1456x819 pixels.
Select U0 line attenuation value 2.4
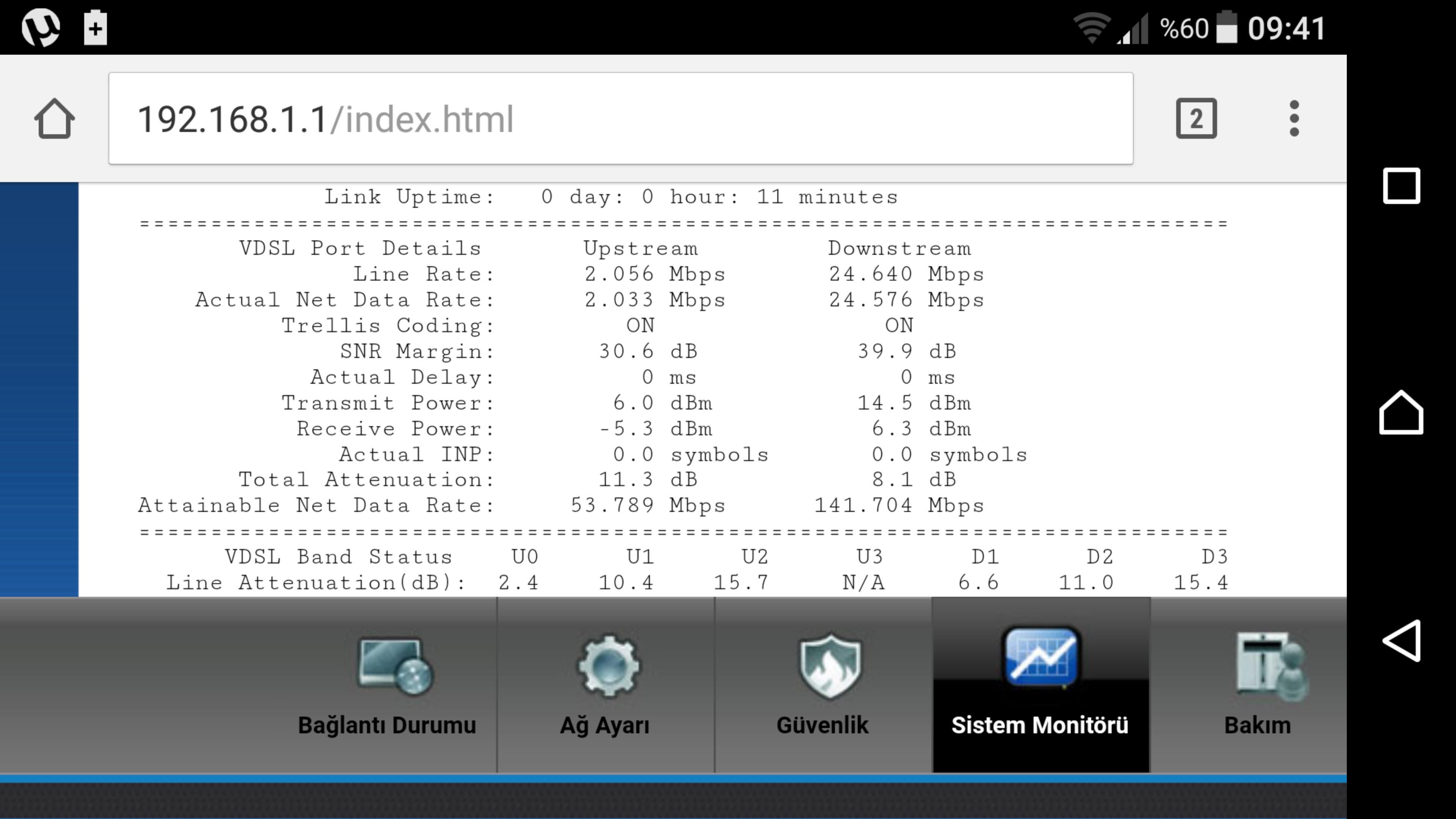518,583
